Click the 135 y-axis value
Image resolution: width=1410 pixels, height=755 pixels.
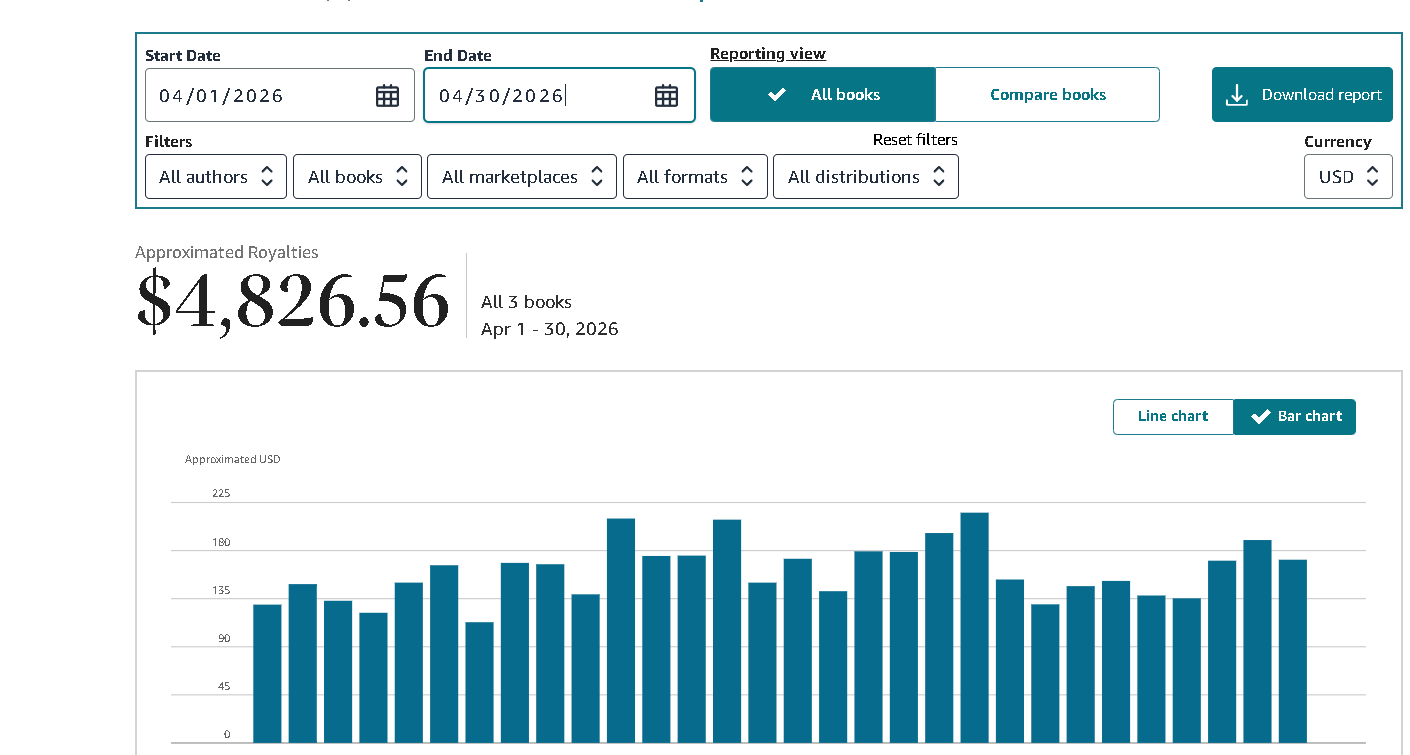click(x=221, y=591)
